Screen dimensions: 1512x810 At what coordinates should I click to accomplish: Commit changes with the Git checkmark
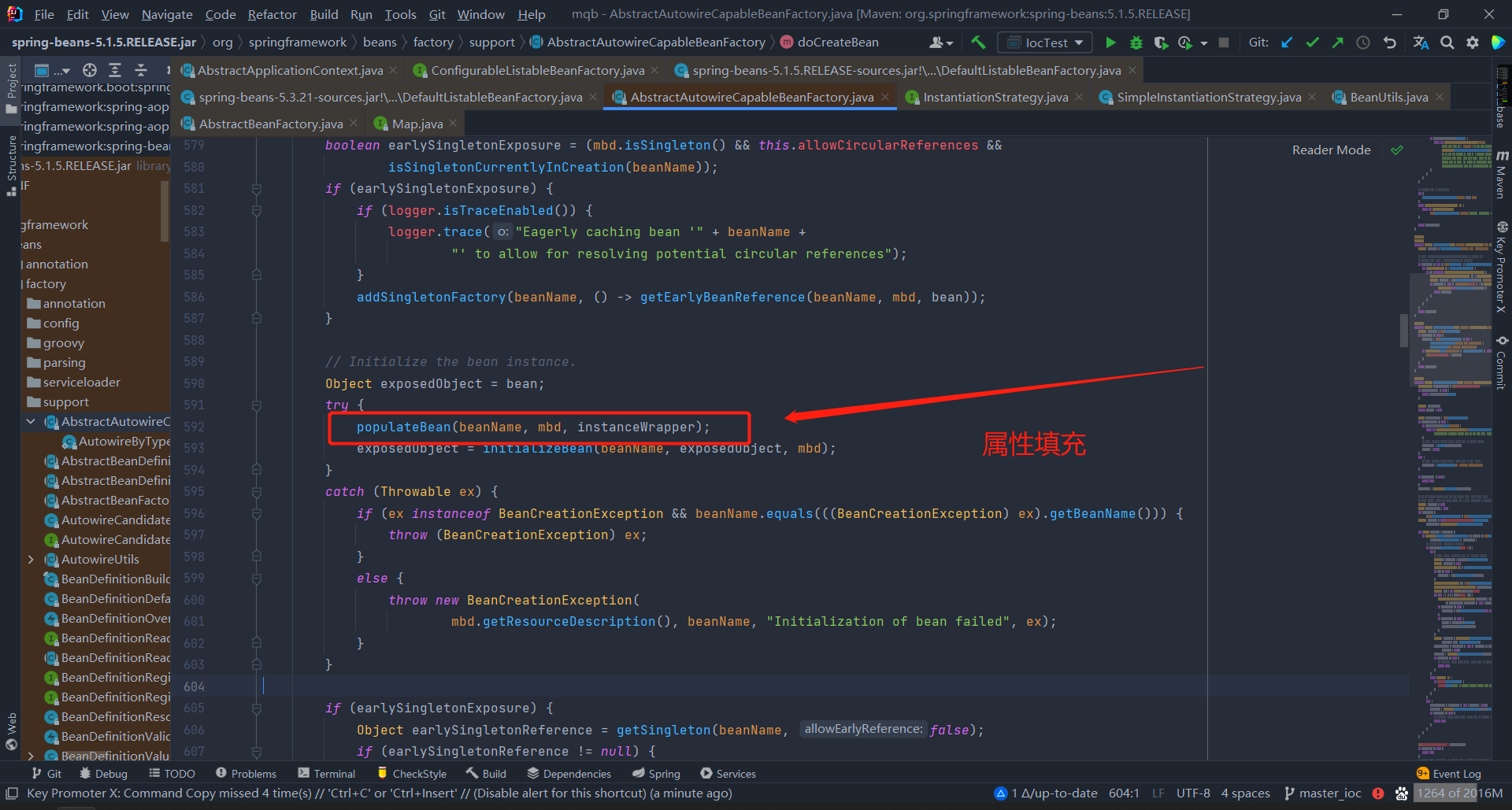point(1312,43)
